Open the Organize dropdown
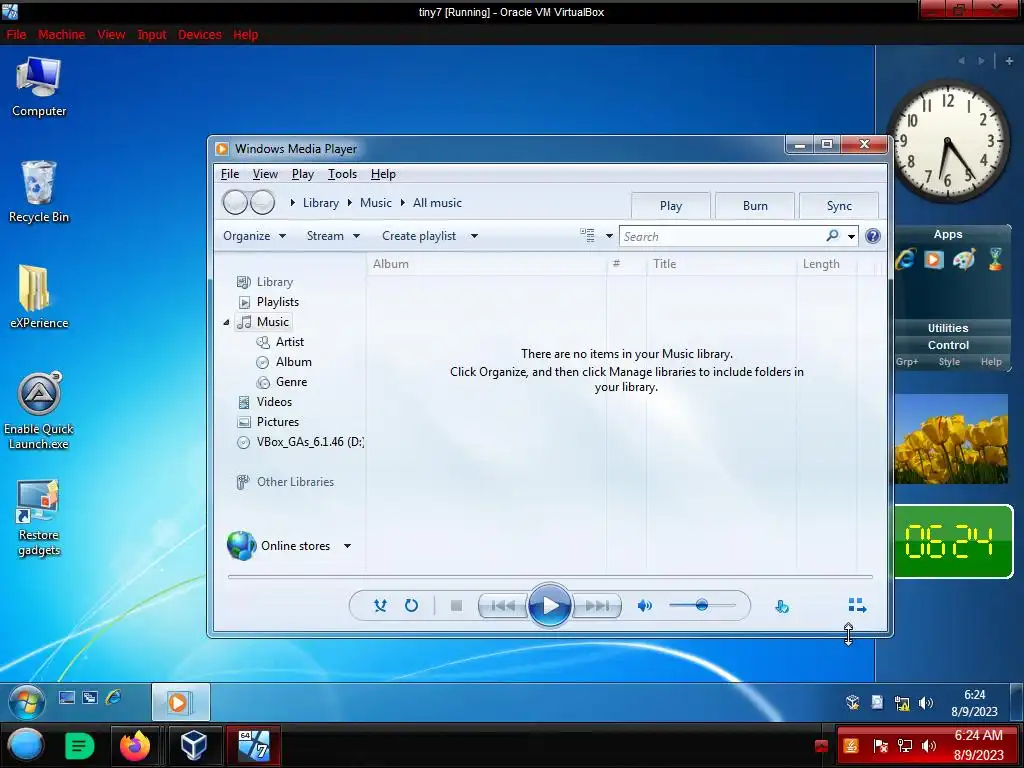Viewport: 1024px width, 768px height. pos(254,236)
